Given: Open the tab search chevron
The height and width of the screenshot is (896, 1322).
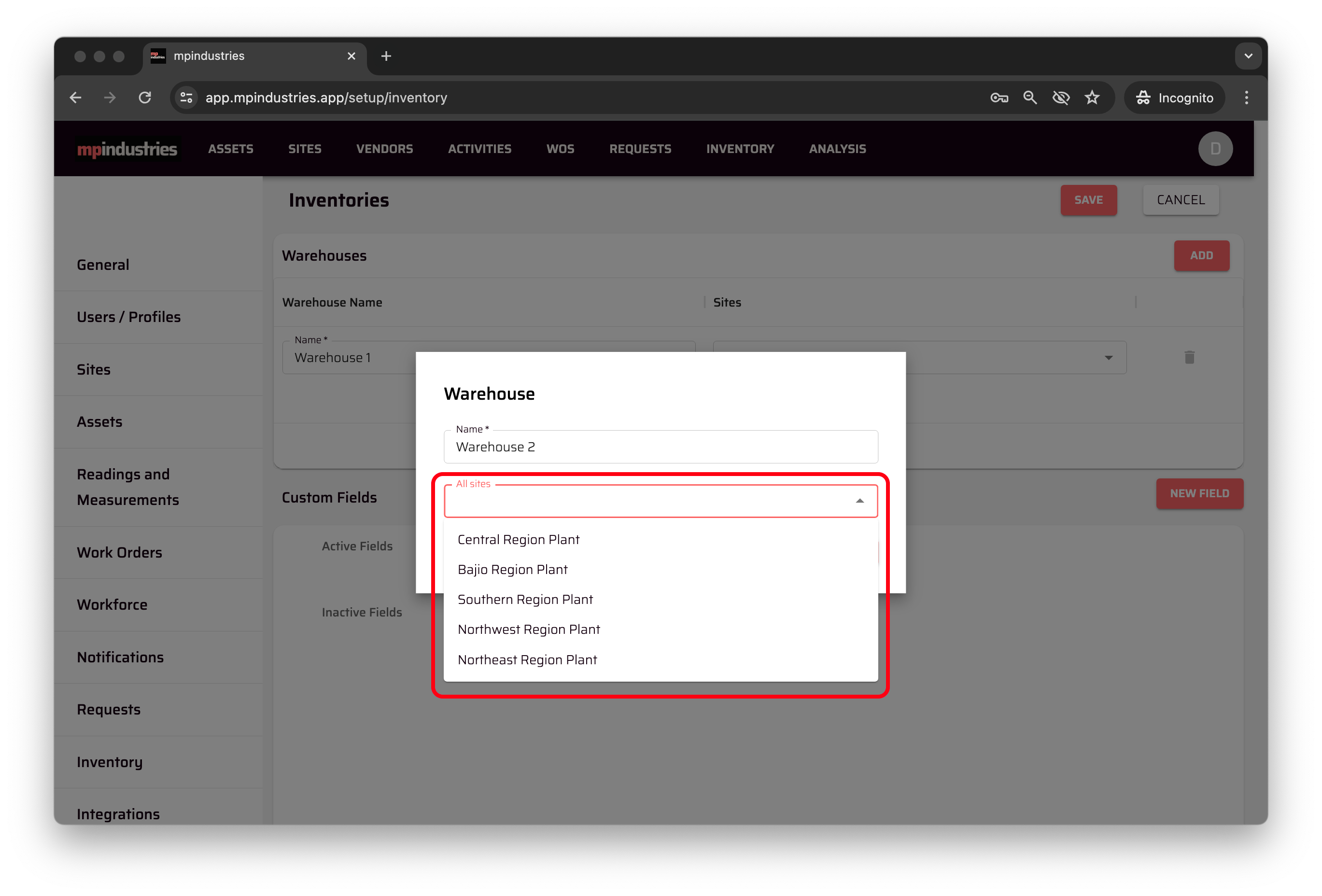Looking at the screenshot, I should 1248,56.
